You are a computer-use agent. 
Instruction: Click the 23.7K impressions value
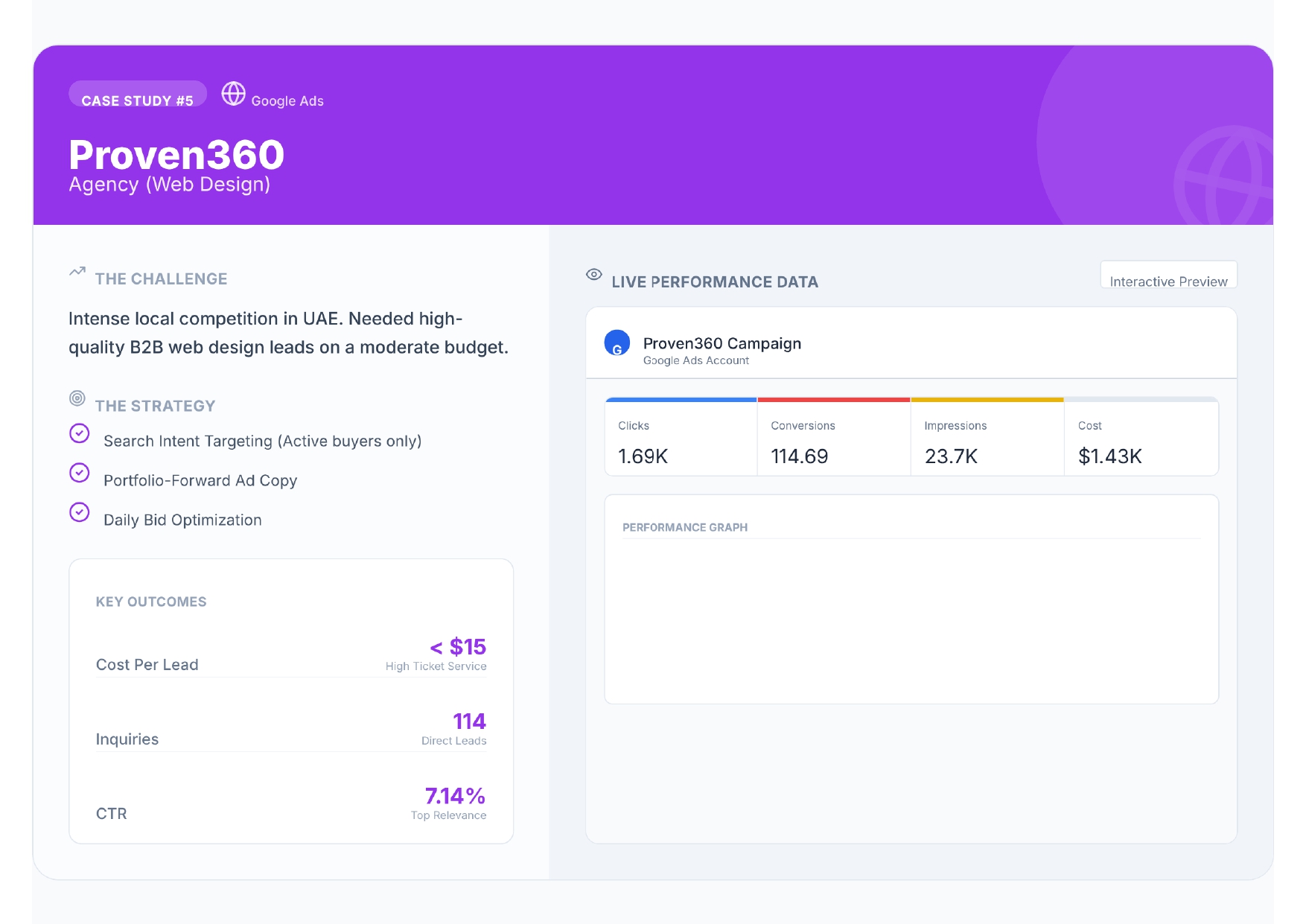[952, 456]
